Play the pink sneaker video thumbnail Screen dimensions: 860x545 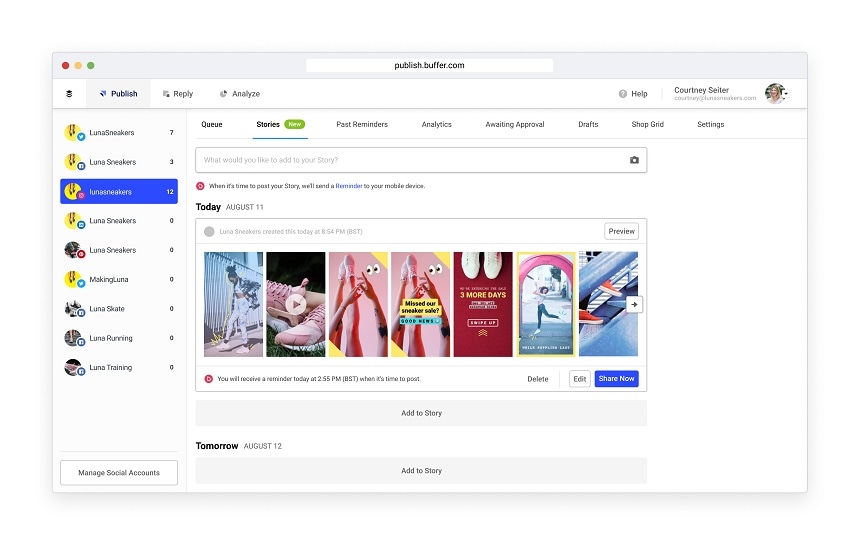pyautogui.click(x=296, y=304)
